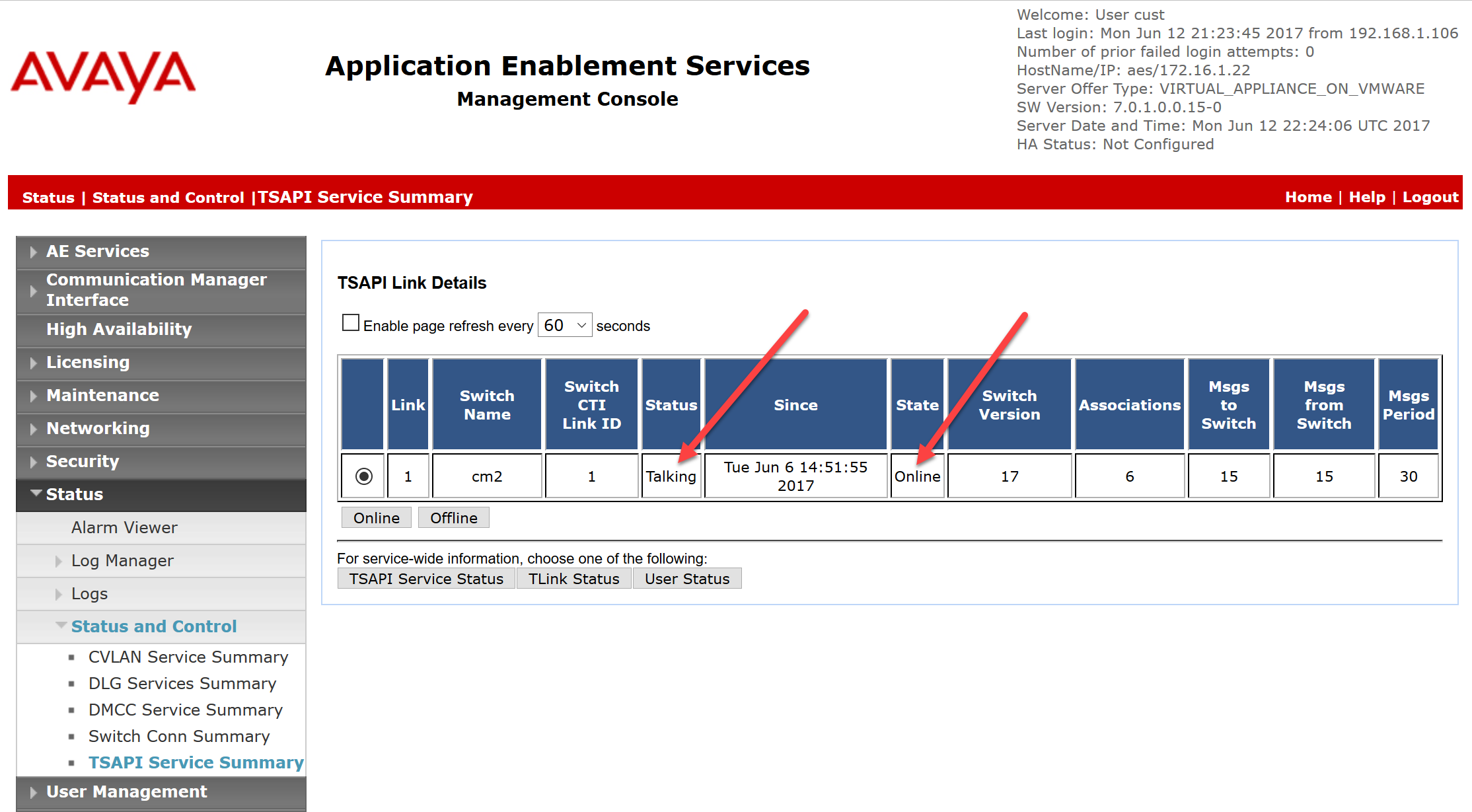Click the Status breadcrumb link
This screenshot has height=812, width=1472.
point(48,198)
